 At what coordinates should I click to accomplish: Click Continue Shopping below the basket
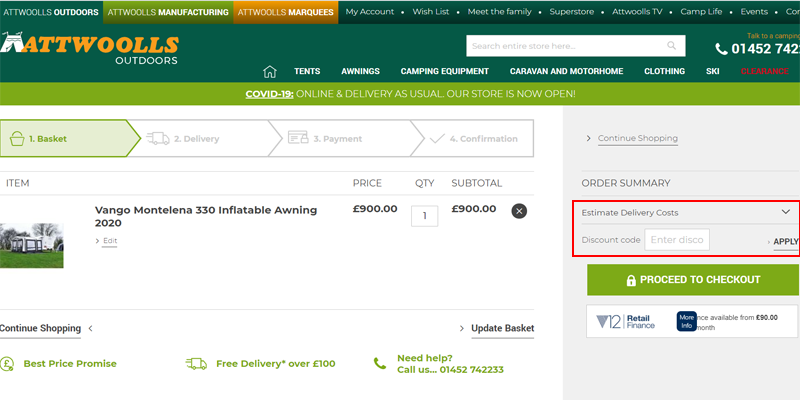pos(40,328)
